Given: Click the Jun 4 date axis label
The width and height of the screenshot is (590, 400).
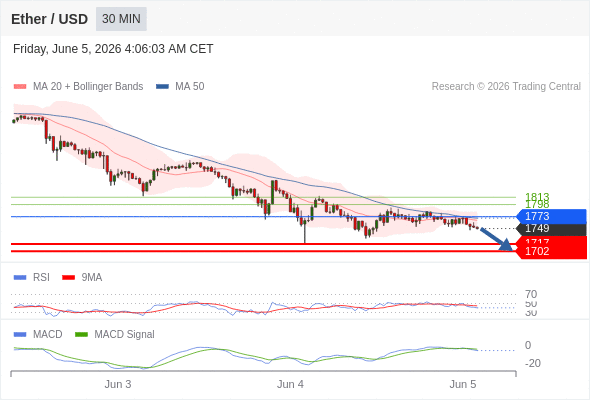Looking at the screenshot, I should tap(290, 384).
